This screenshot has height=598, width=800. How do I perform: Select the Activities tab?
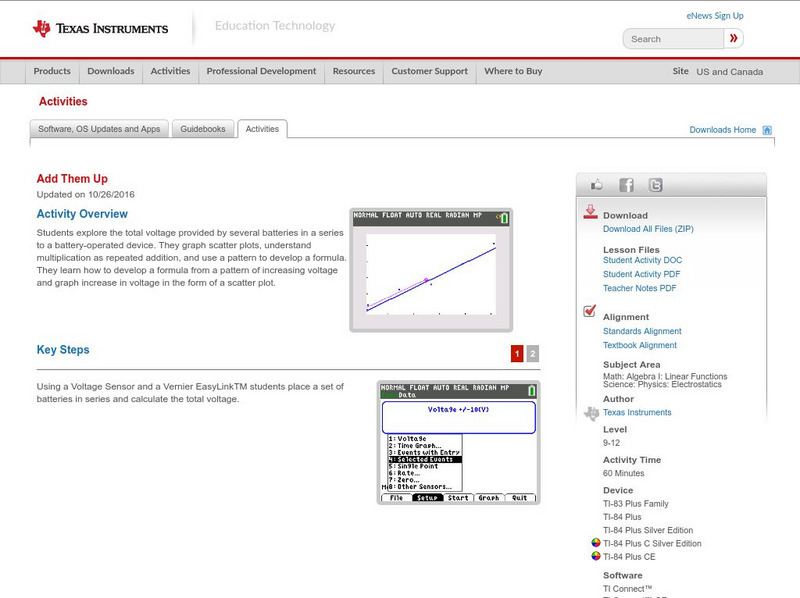(x=262, y=129)
